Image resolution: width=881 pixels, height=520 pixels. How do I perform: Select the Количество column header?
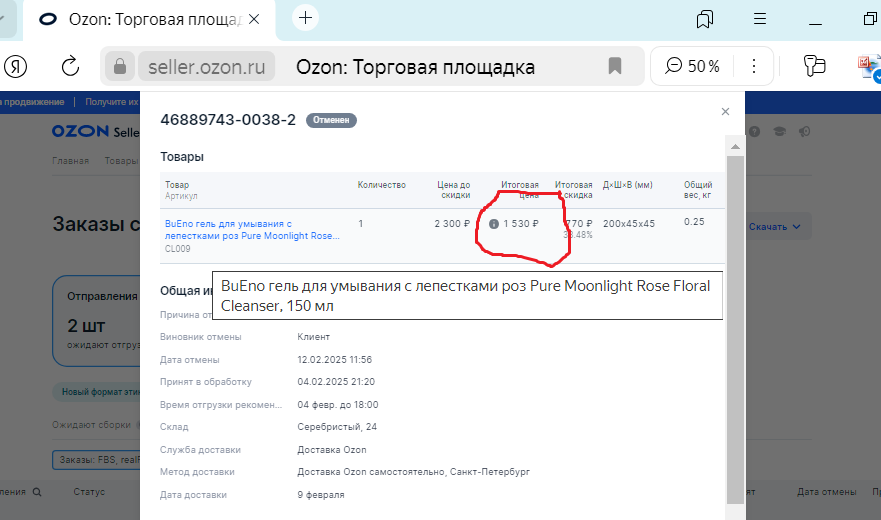point(382,185)
